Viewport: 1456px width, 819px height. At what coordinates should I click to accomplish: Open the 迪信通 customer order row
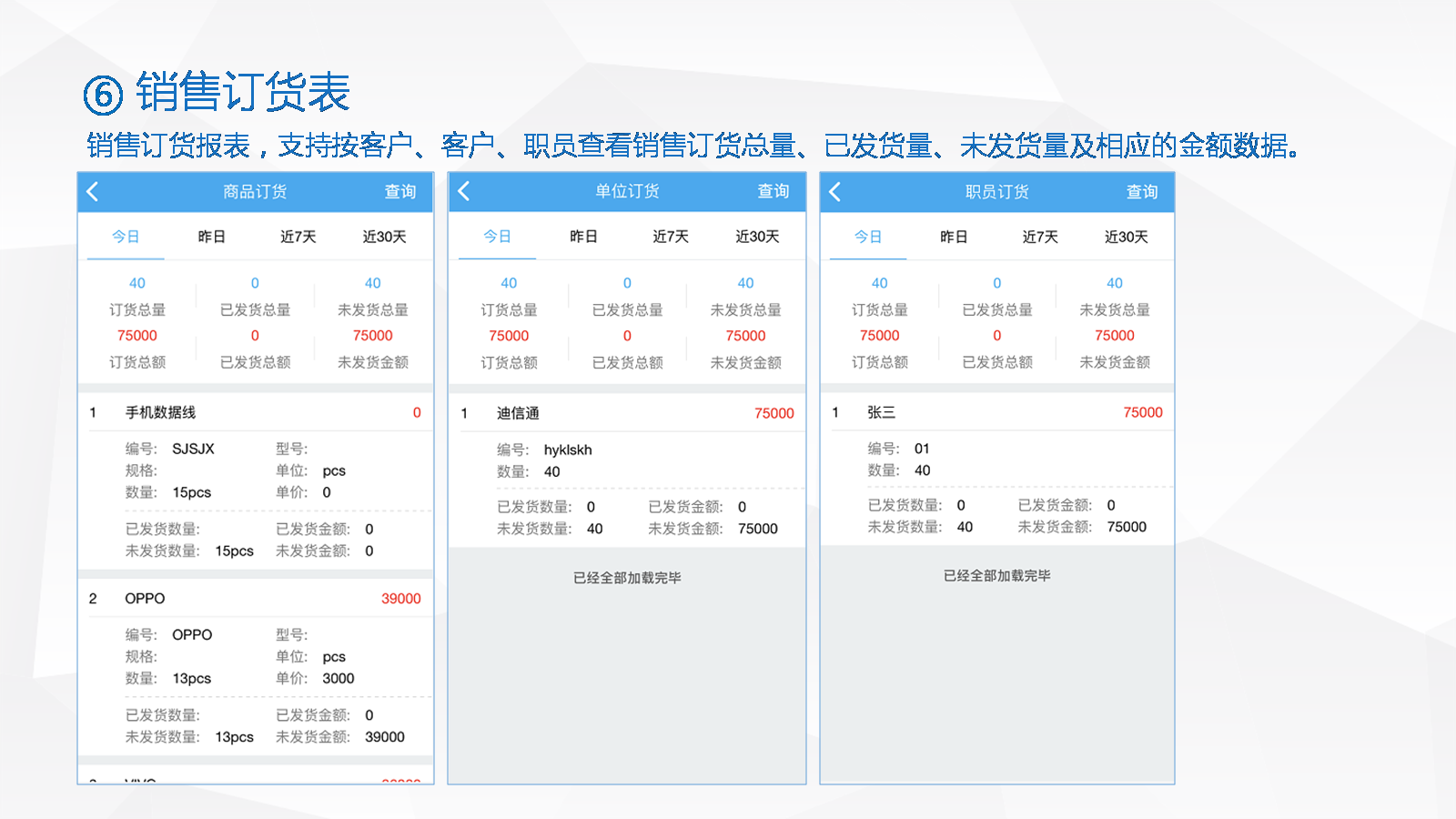626,413
